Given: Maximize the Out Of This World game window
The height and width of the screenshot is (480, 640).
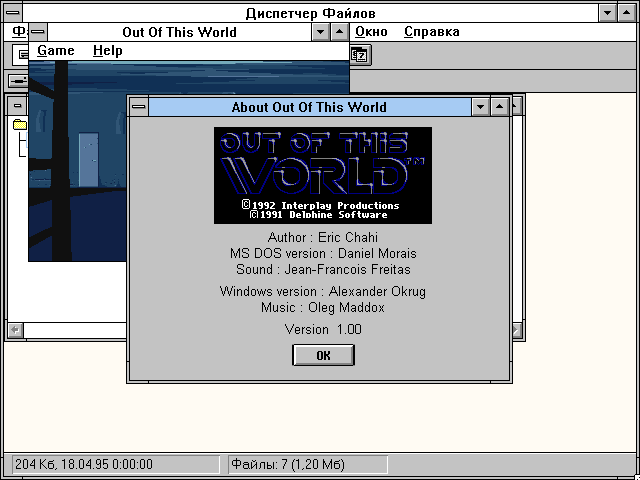Looking at the screenshot, I should pyautogui.click(x=339, y=32).
